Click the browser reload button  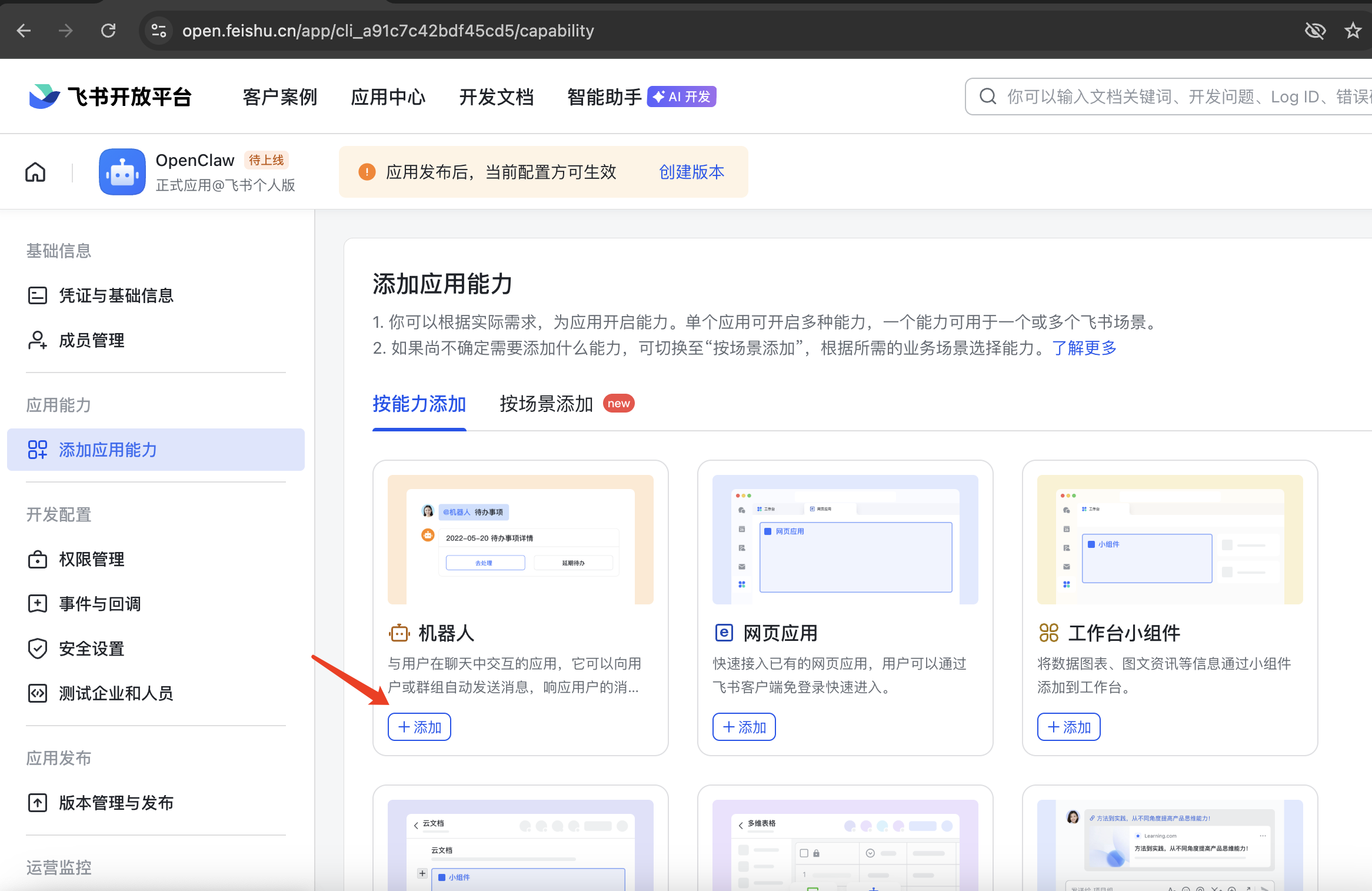[108, 31]
